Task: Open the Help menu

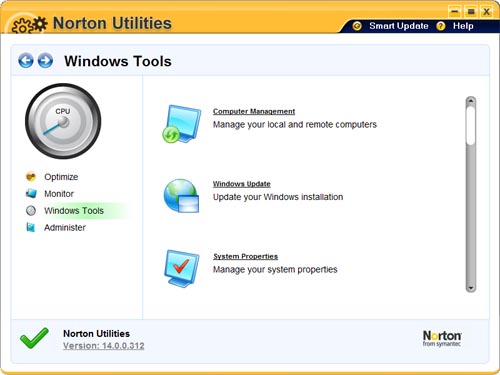Action: [463, 26]
